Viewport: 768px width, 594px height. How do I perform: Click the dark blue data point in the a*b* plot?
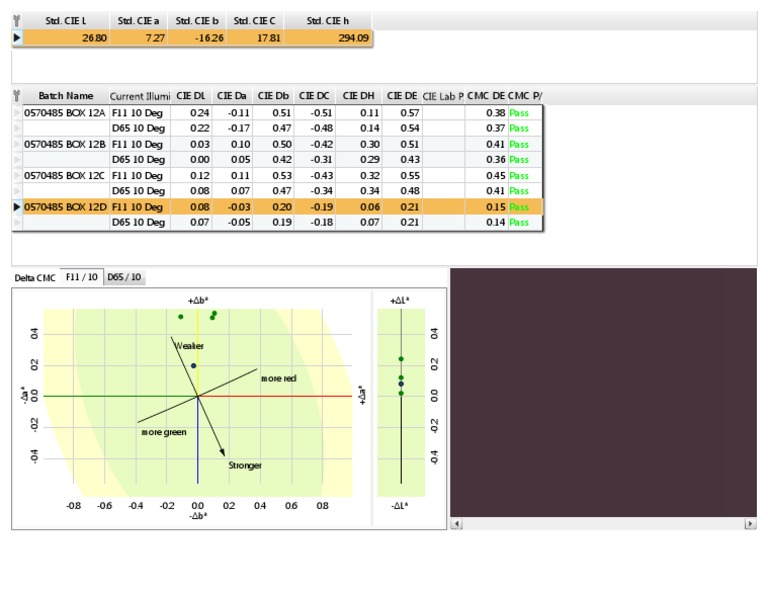194,366
